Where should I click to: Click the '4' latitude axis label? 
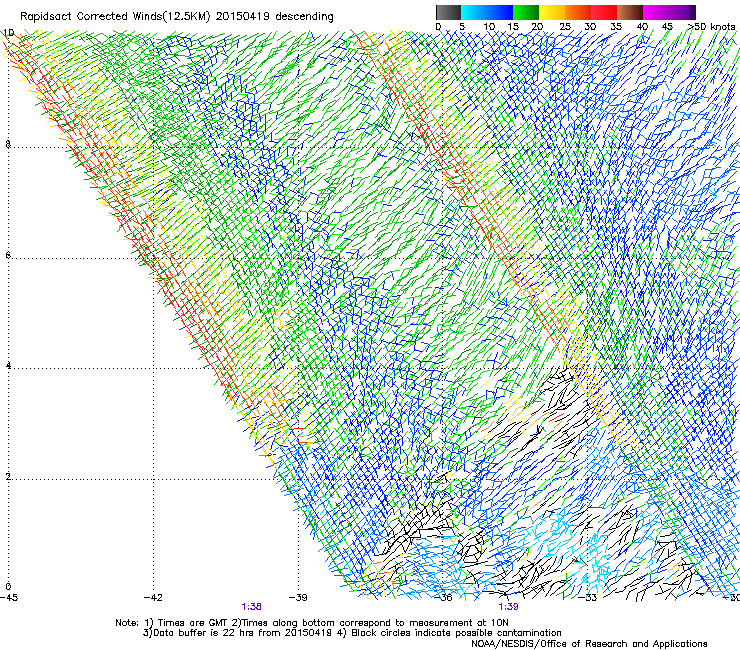8,366
